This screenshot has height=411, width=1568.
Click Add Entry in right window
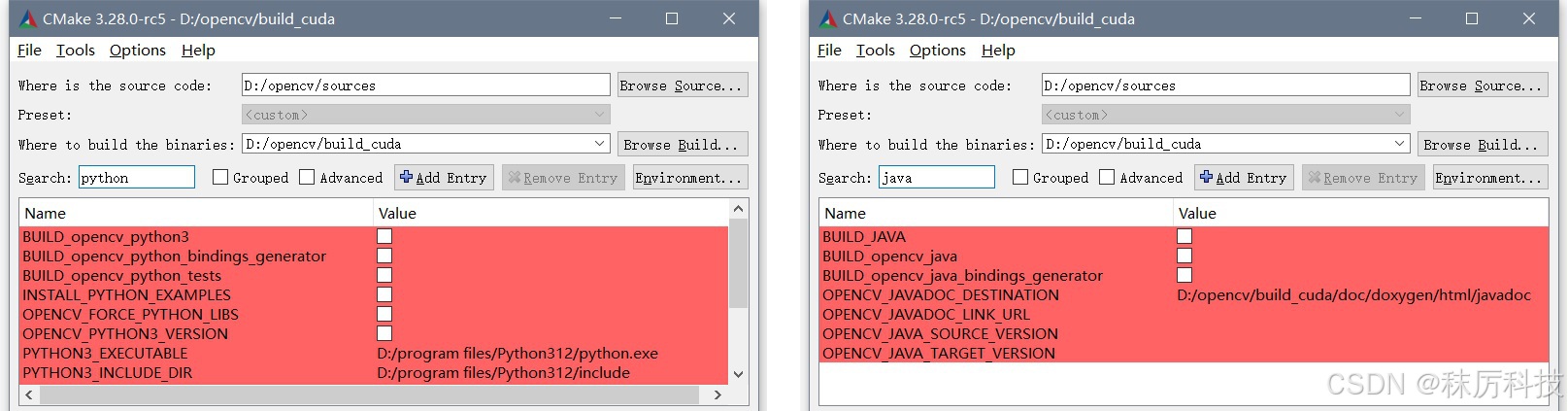tap(1245, 178)
